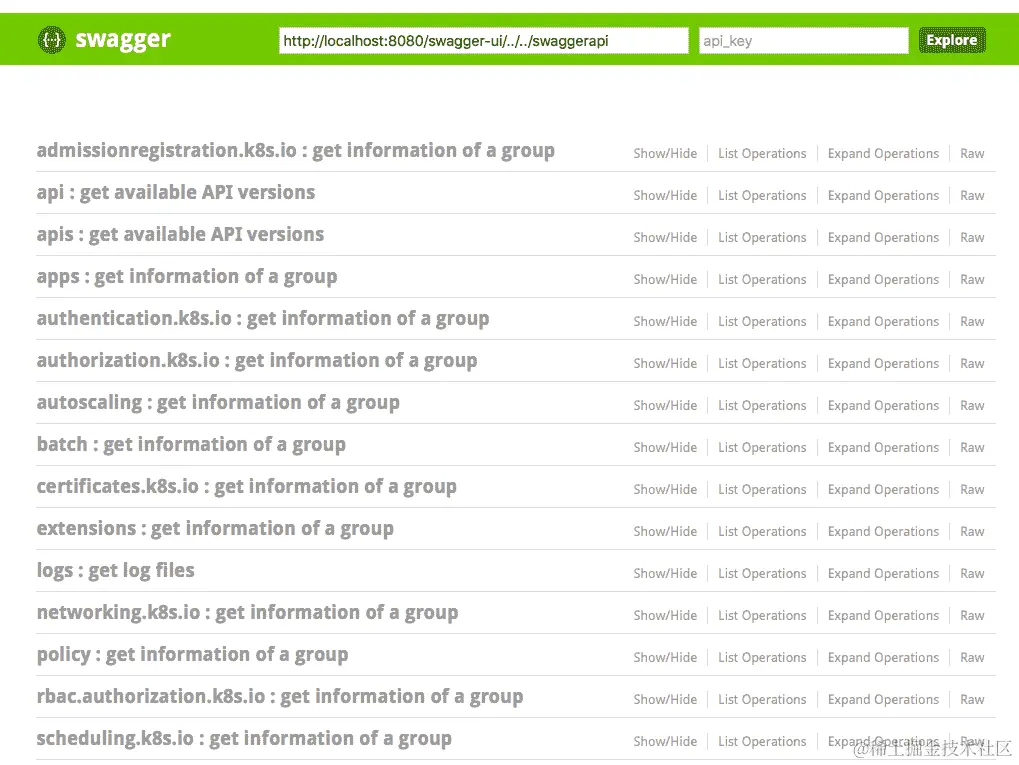1019x765 pixels.
Task: Toggle Show/Hide for certificates.k8s.io
Action: tap(665, 489)
